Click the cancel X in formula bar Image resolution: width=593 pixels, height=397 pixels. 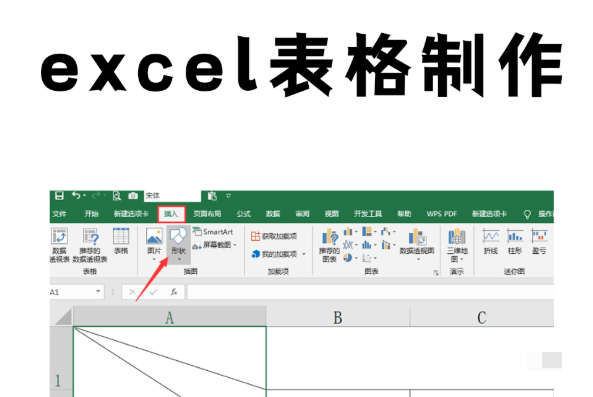(x=132, y=292)
